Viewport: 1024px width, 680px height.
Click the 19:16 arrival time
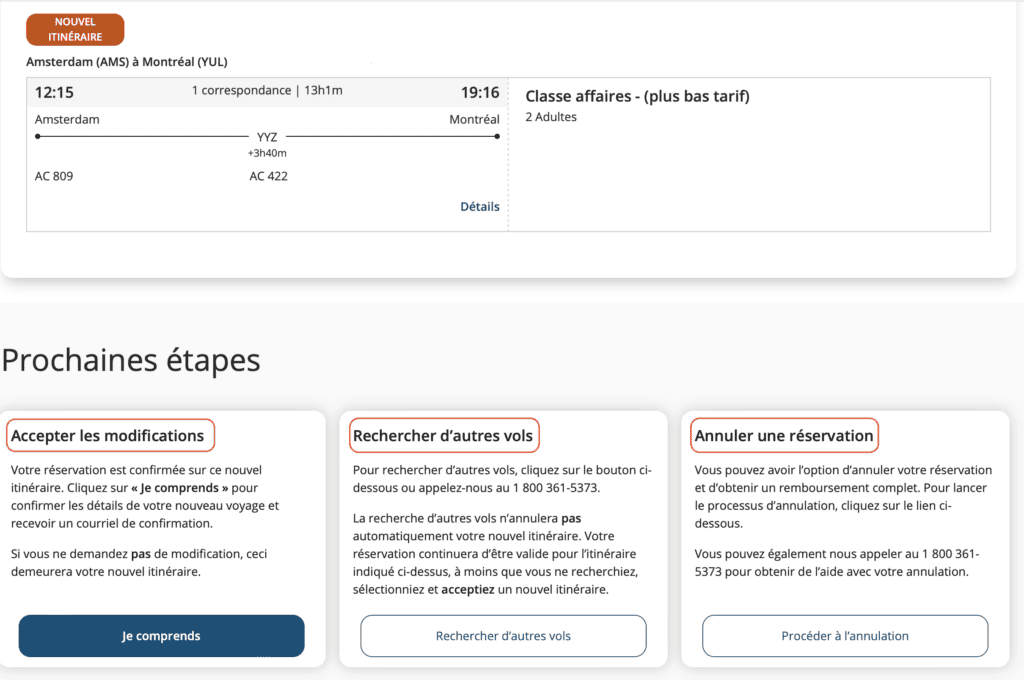[479, 93]
